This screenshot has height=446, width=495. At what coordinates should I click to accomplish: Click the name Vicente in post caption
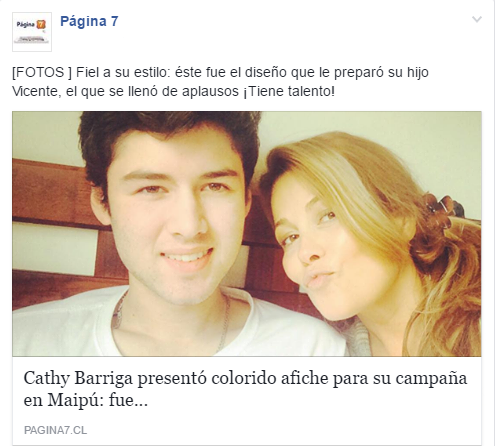pyautogui.click(x=35, y=91)
